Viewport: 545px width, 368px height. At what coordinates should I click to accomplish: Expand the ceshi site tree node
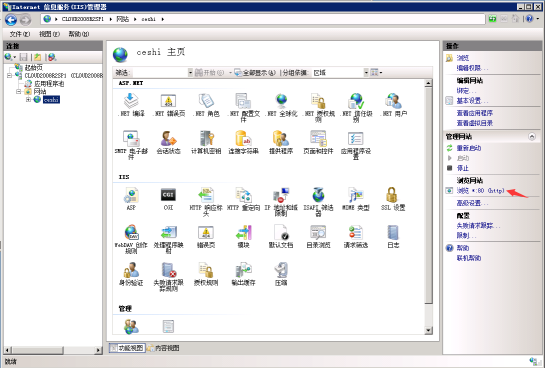(x=29, y=100)
